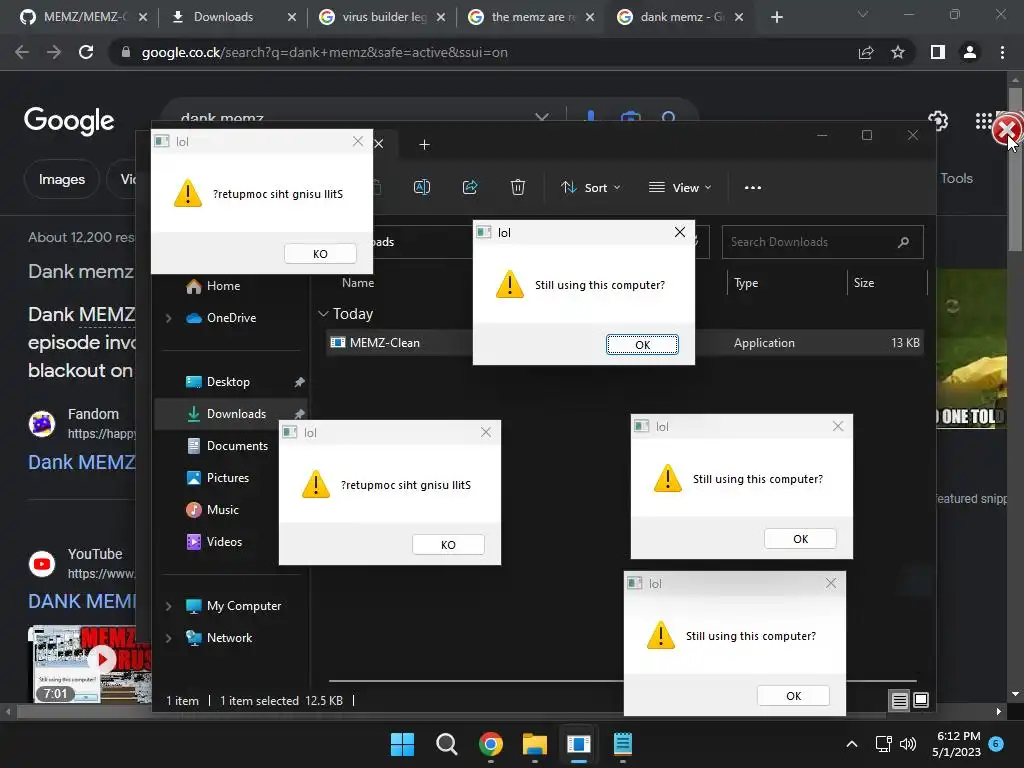Click the Chrome address bar URL
This screenshot has width=1024, height=768.
click(325, 52)
